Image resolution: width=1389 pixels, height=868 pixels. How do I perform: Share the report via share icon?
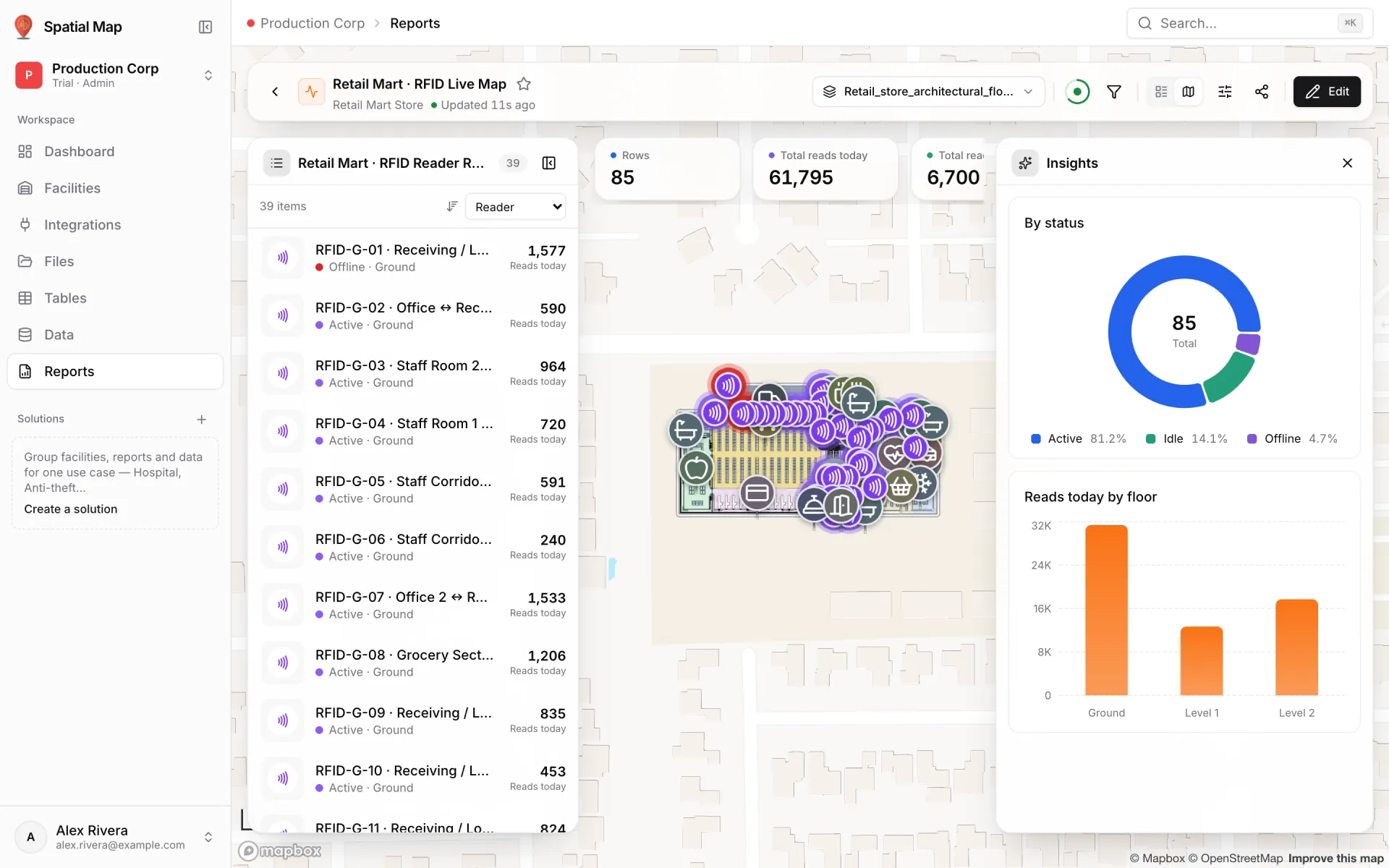tap(1262, 92)
